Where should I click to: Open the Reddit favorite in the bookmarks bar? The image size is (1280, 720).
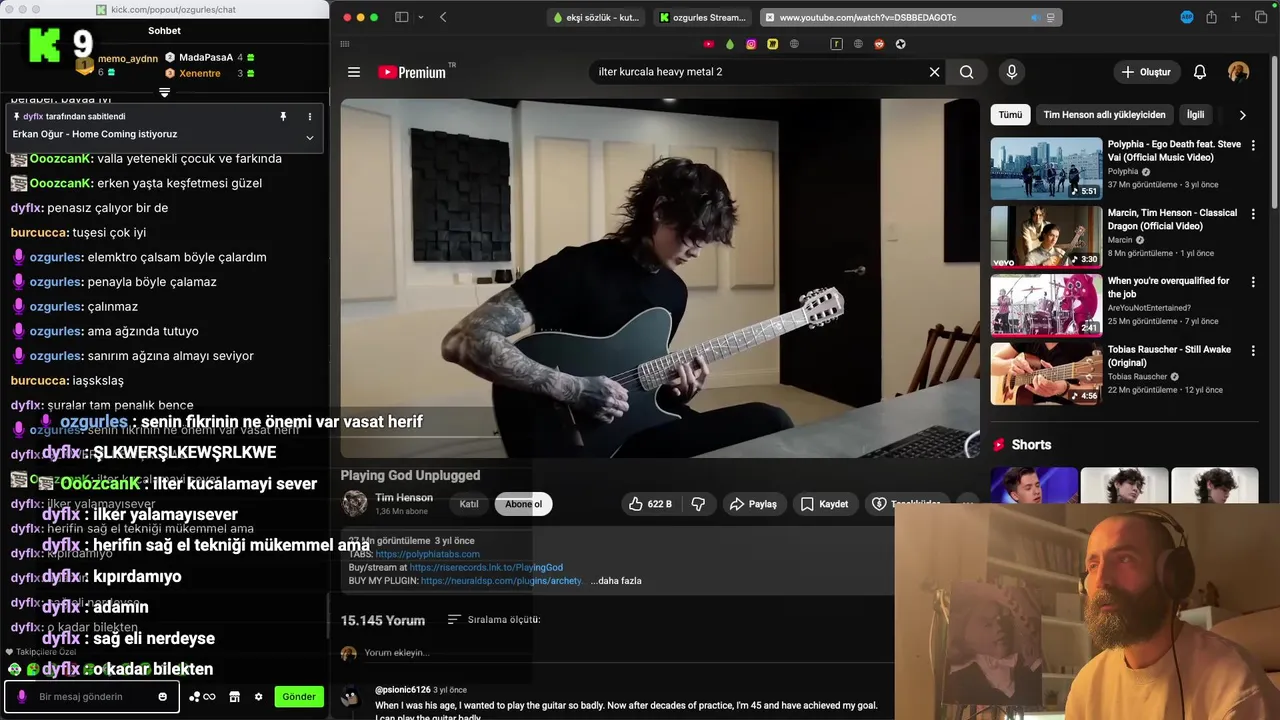[x=879, y=44]
